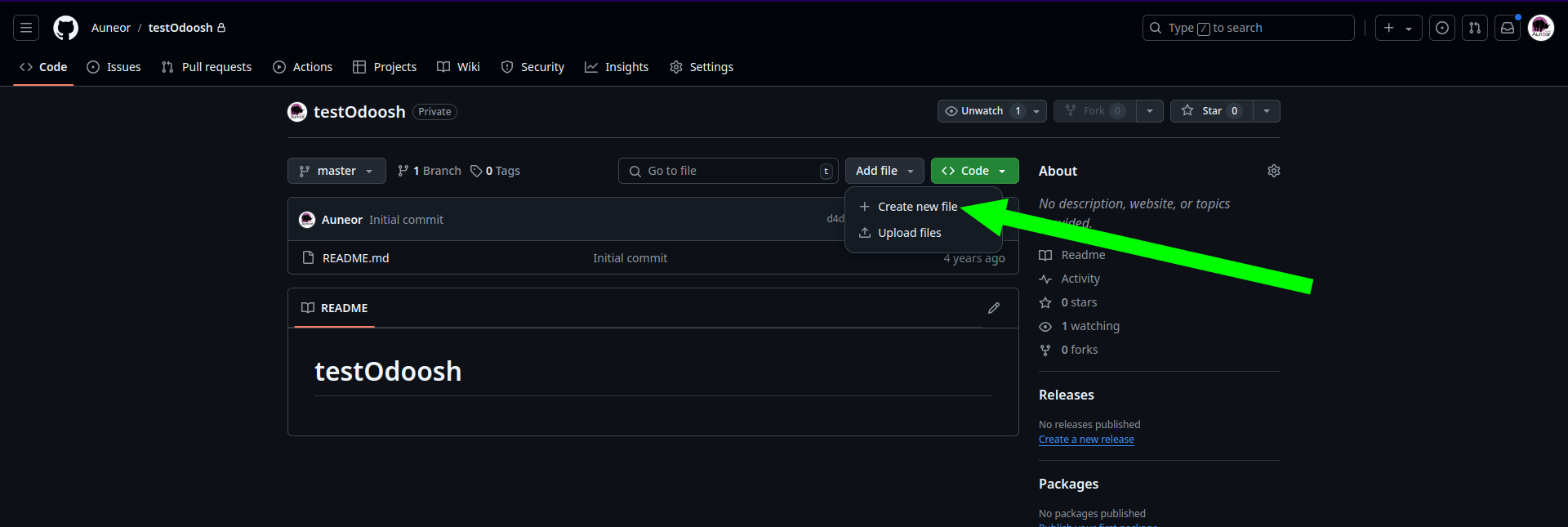
Task: Toggle Unwatch for the repository
Action: click(982, 111)
